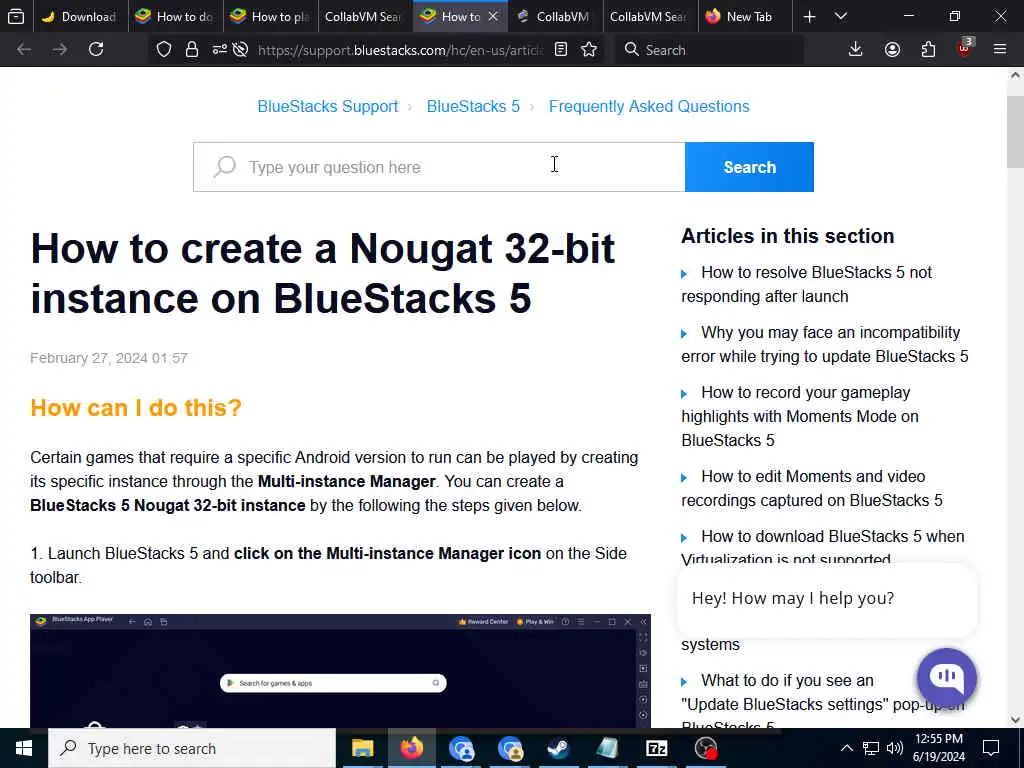The width and height of the screenshot is (1024, 768).
Task: Open edit Moments and video recordings article
Action: click(x=812, y=488)
